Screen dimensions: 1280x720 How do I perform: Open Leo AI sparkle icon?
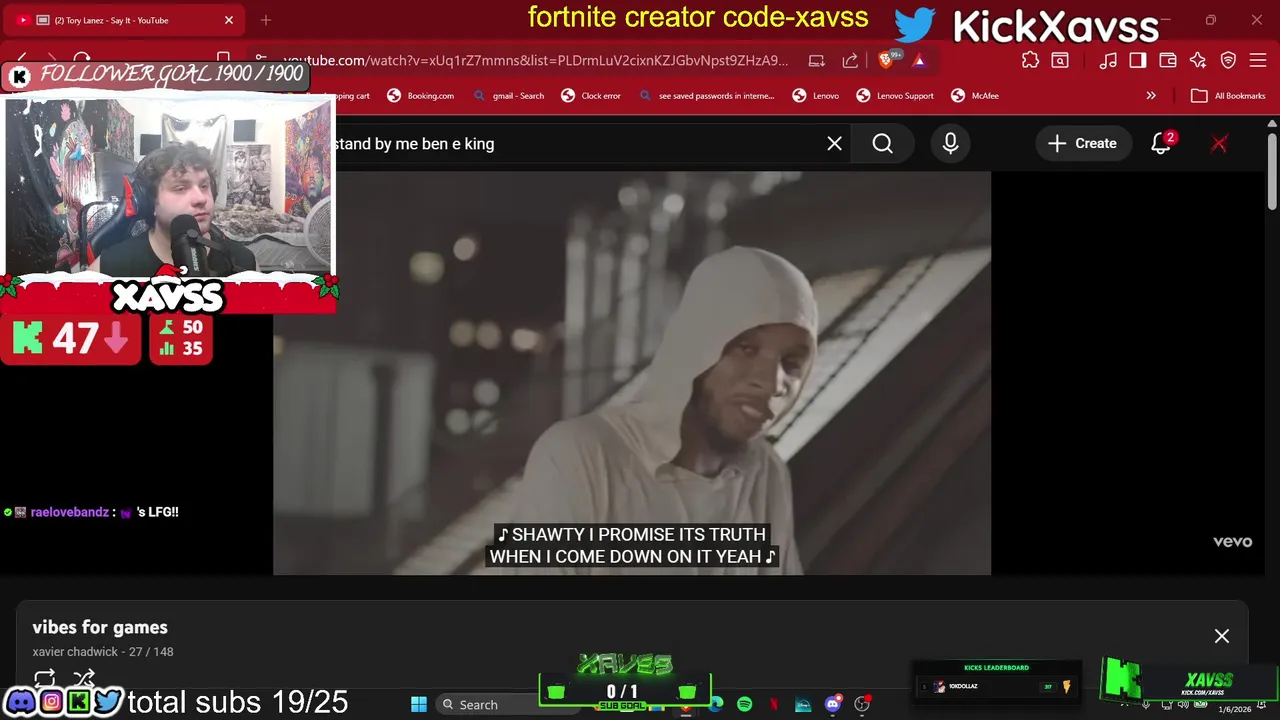point(1198,61)
